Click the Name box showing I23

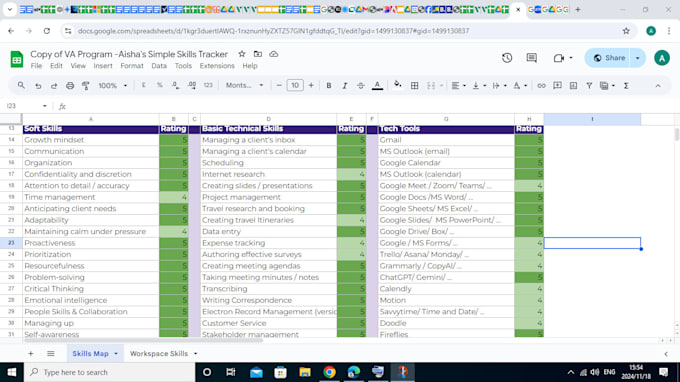[26, 106]
